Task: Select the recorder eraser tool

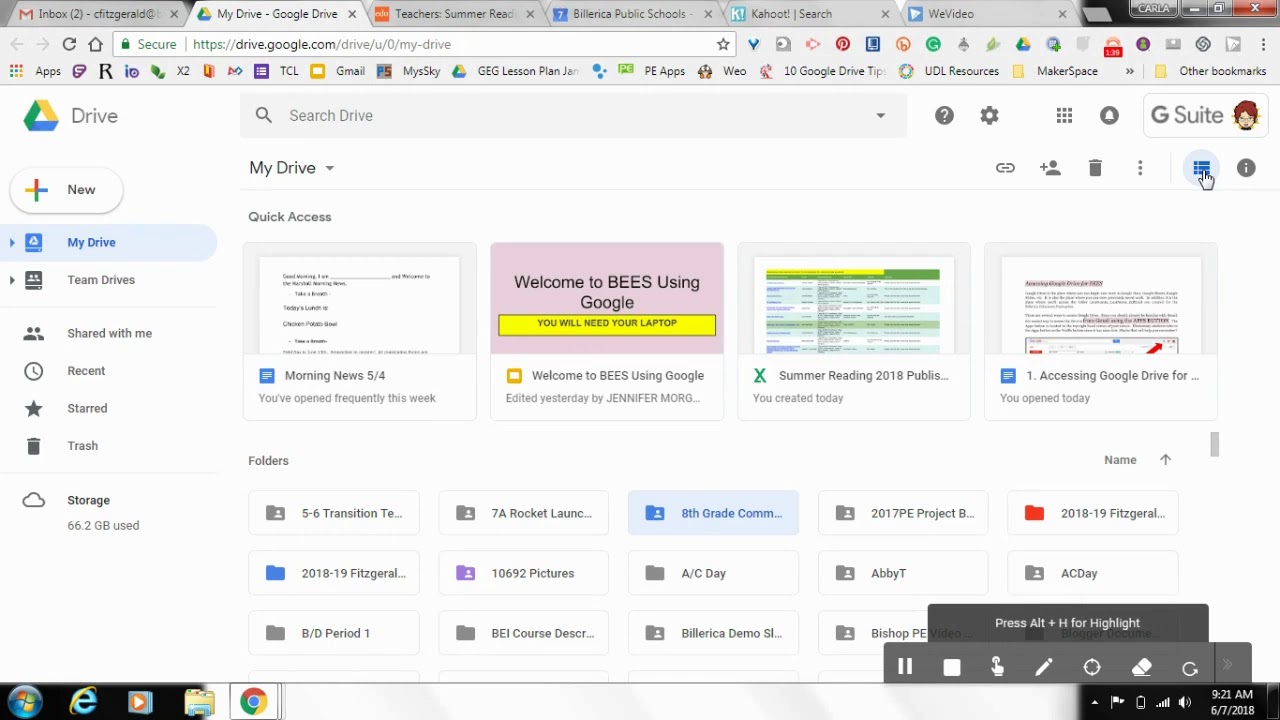Action: (x=1142, y=667)
